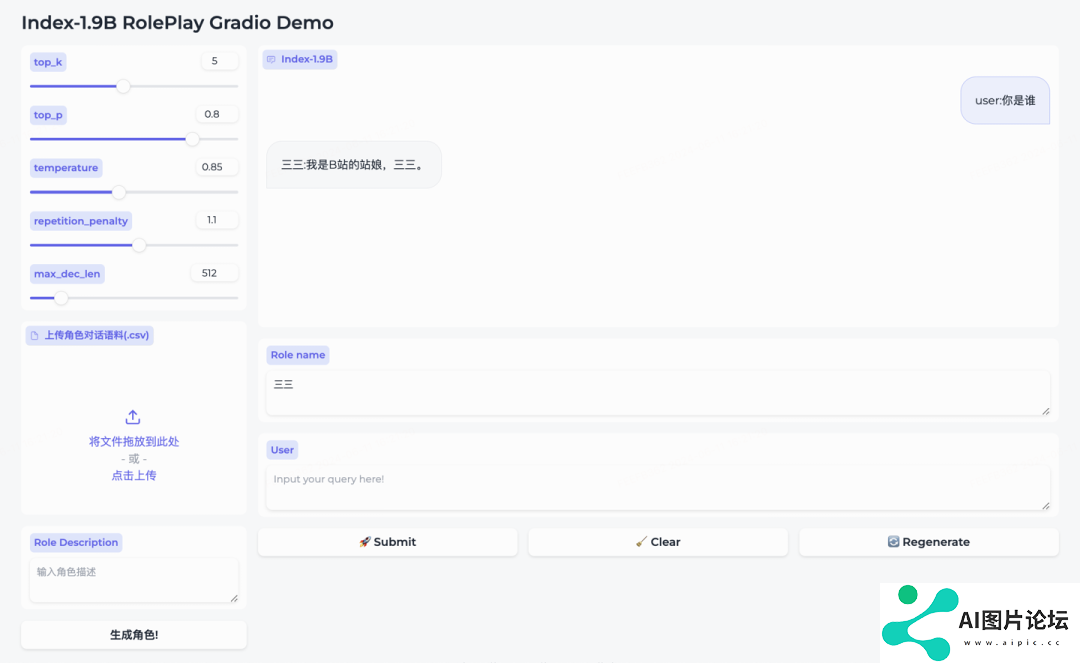Click the 点击上传 upload link
This screenshot has height=663, width=1080.
pyautogui.click(x=134, y=475)
